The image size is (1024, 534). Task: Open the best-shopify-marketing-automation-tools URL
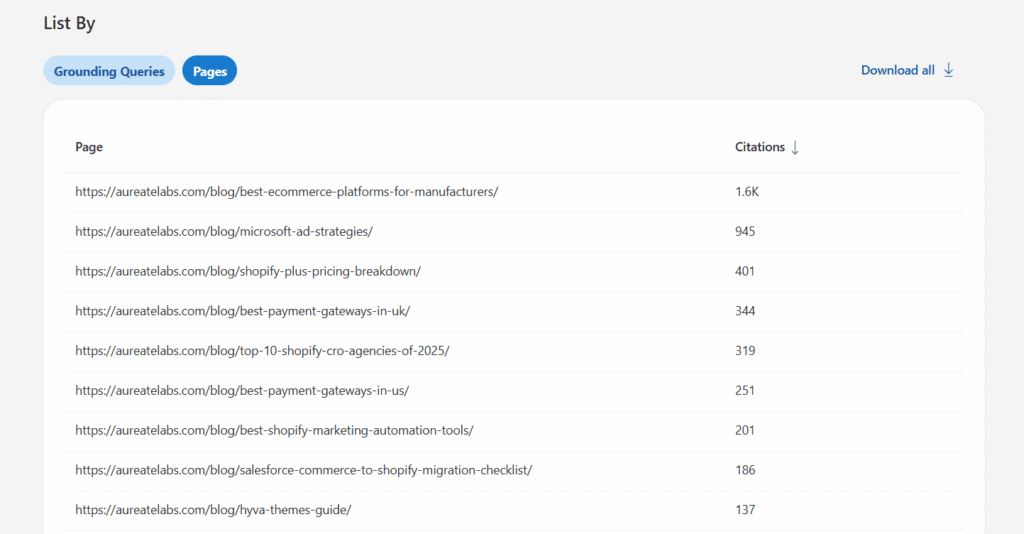274,430
